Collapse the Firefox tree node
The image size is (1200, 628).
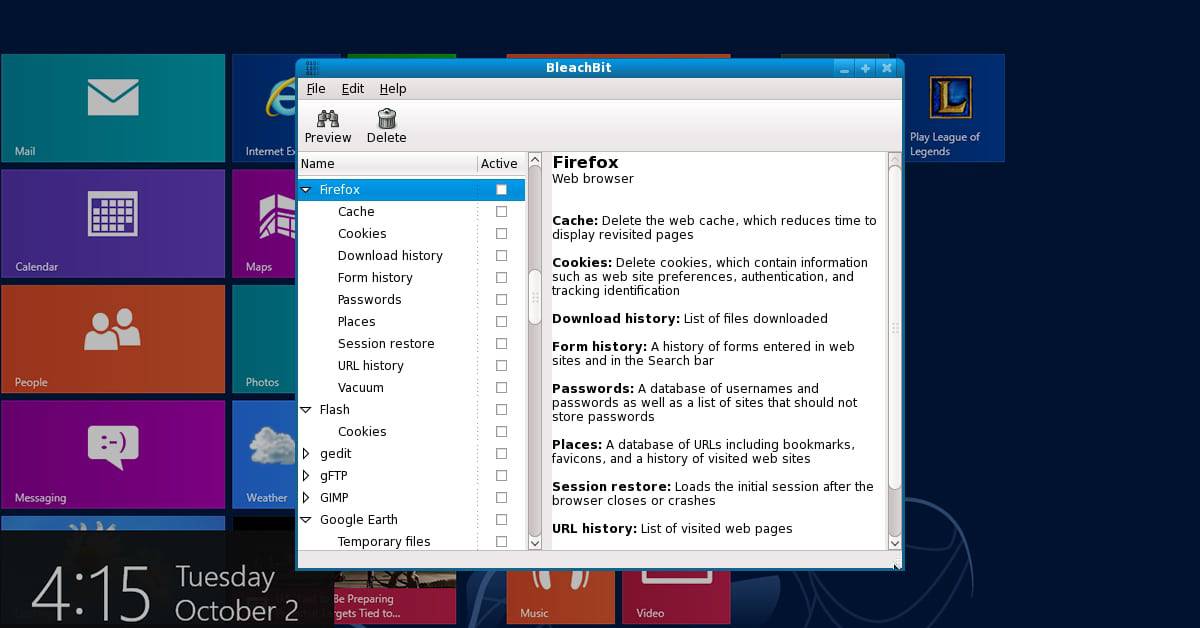(306, 190)
